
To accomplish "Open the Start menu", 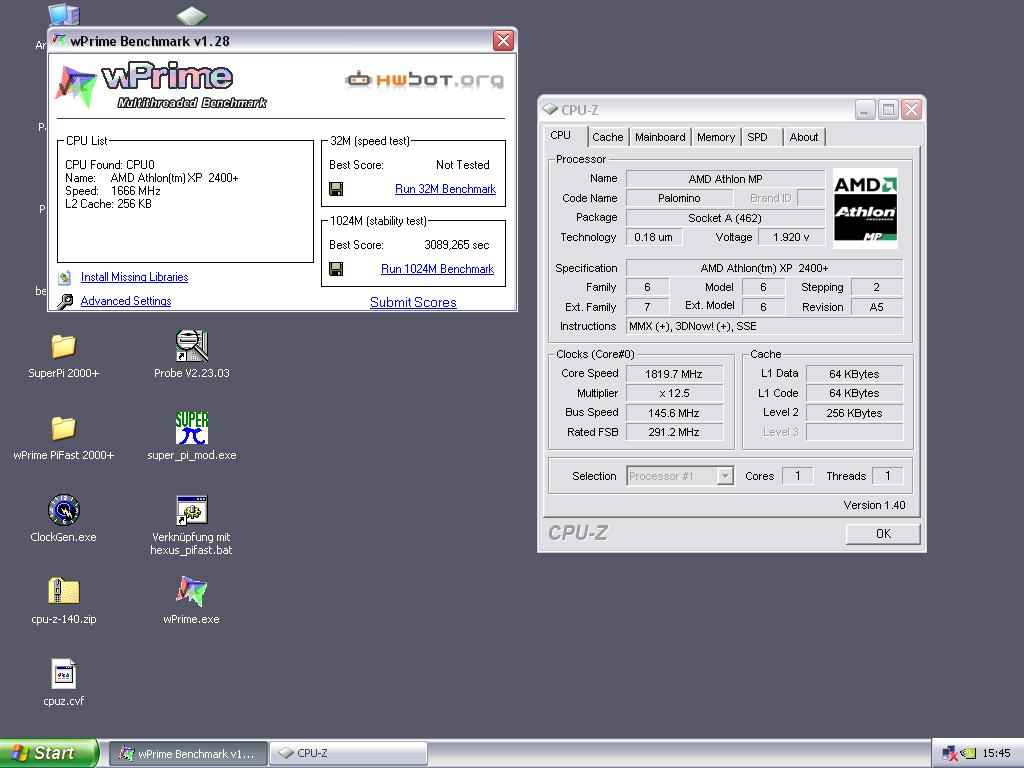I will [49, 753].
